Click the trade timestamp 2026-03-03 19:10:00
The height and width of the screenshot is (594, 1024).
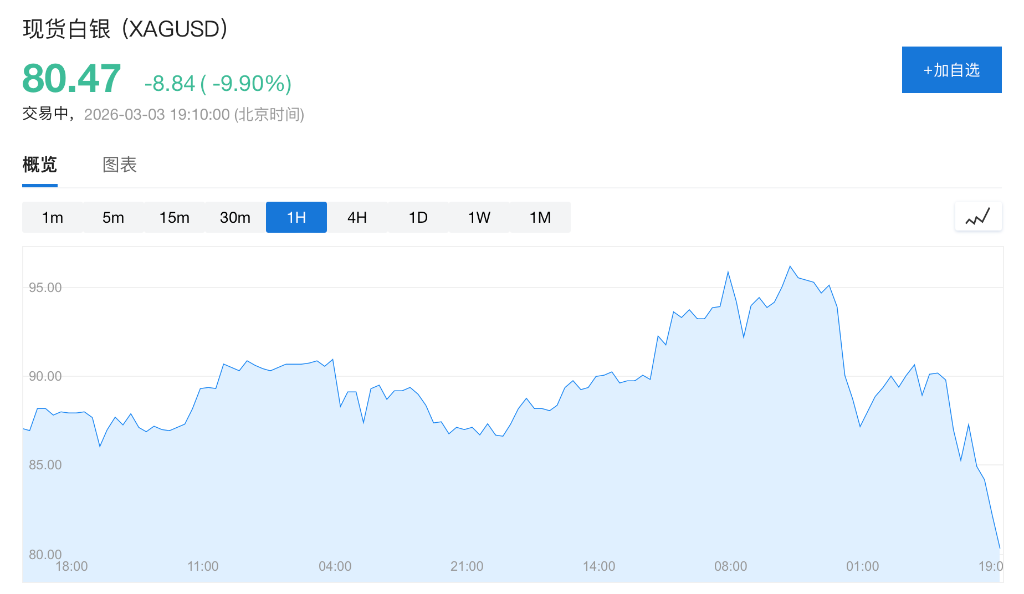pos(157,114)
